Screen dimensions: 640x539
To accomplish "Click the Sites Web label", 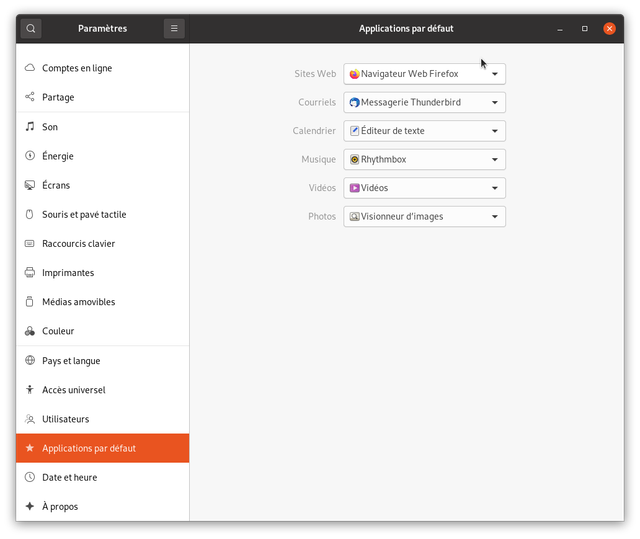I will [x=315, y=74].
